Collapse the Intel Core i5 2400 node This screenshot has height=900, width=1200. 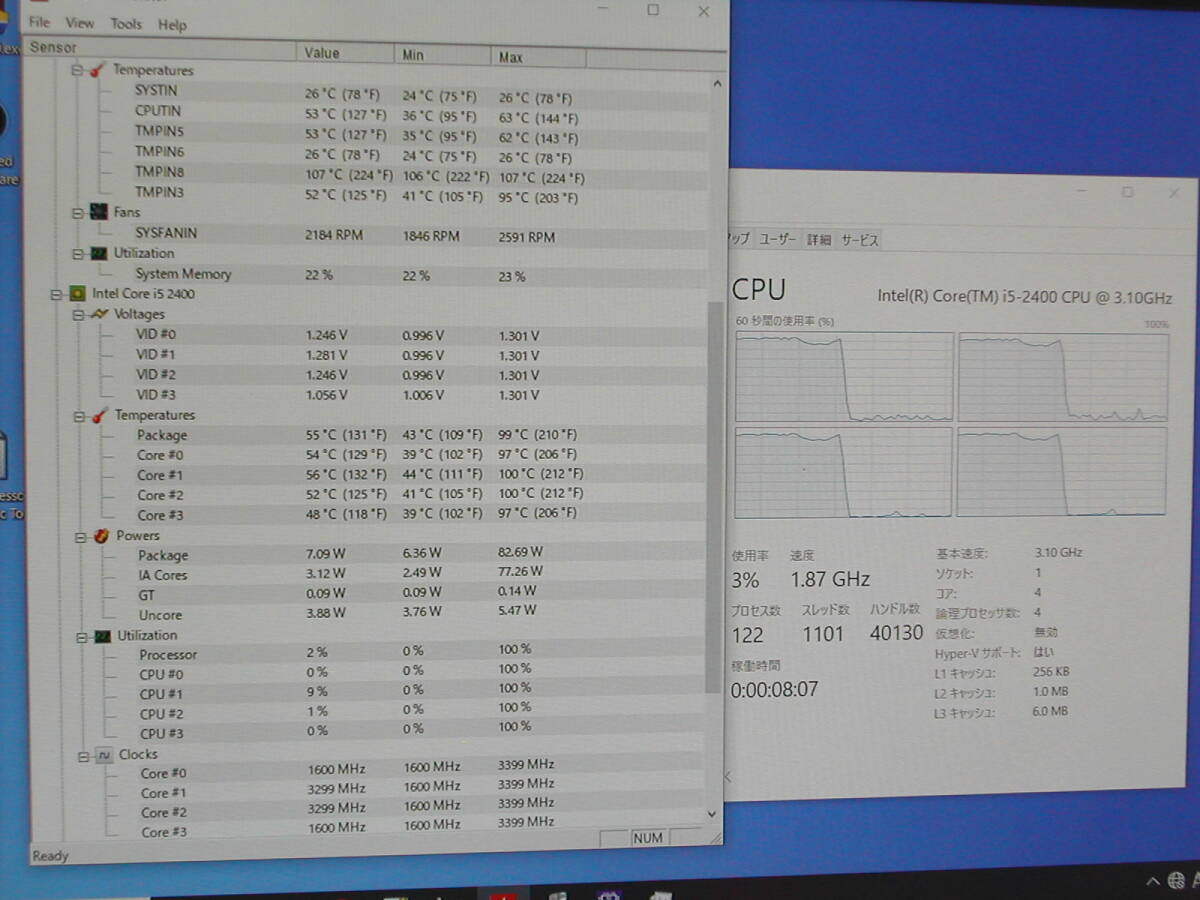(x=56, y=294)
